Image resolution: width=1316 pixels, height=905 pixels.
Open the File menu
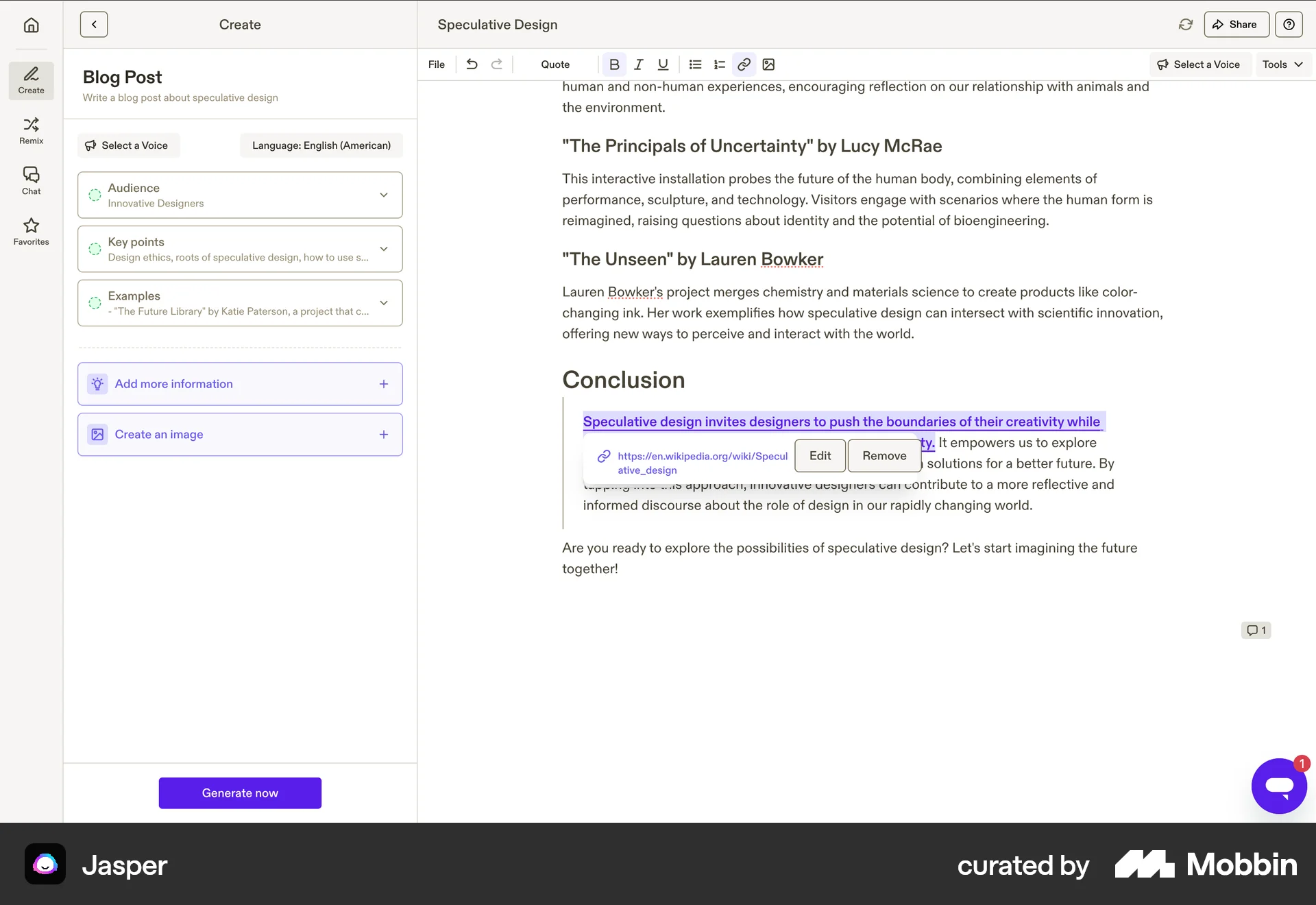click(x=437, y=64)
